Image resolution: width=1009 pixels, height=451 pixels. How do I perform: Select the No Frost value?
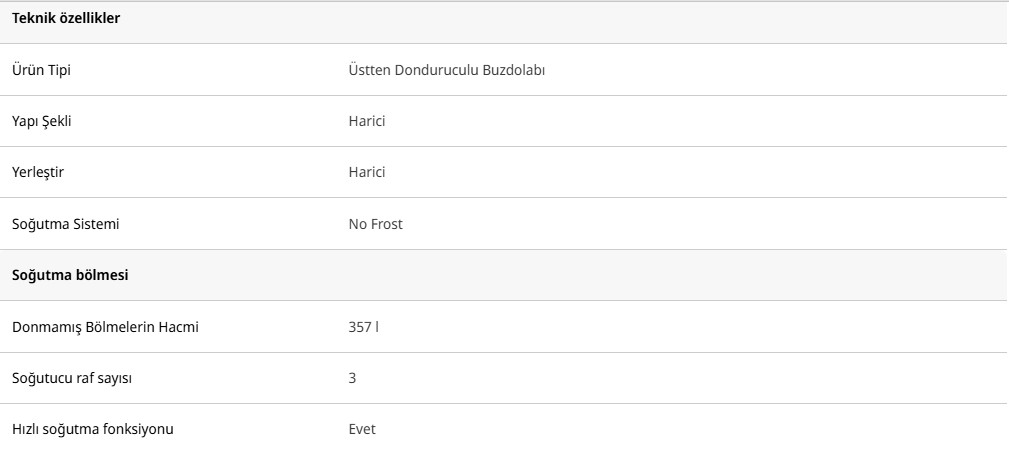[375, 224]
